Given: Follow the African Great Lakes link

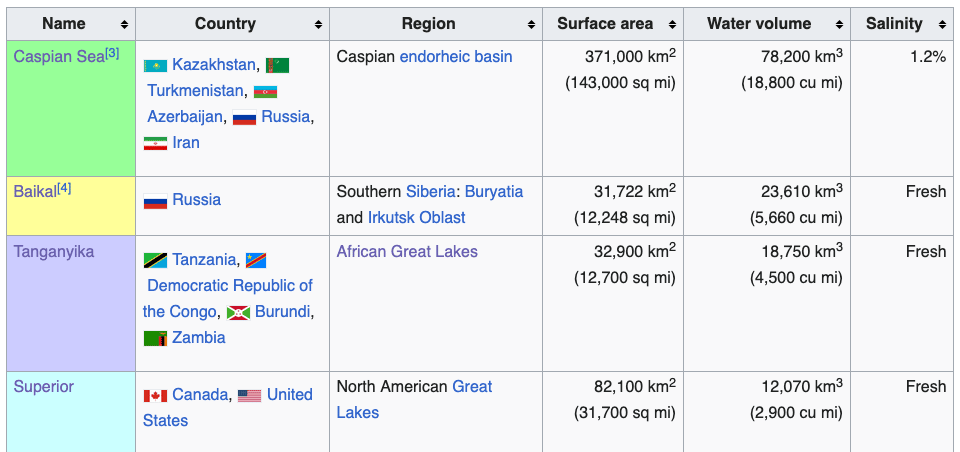Looking at the screenshot, I should 407,251.
